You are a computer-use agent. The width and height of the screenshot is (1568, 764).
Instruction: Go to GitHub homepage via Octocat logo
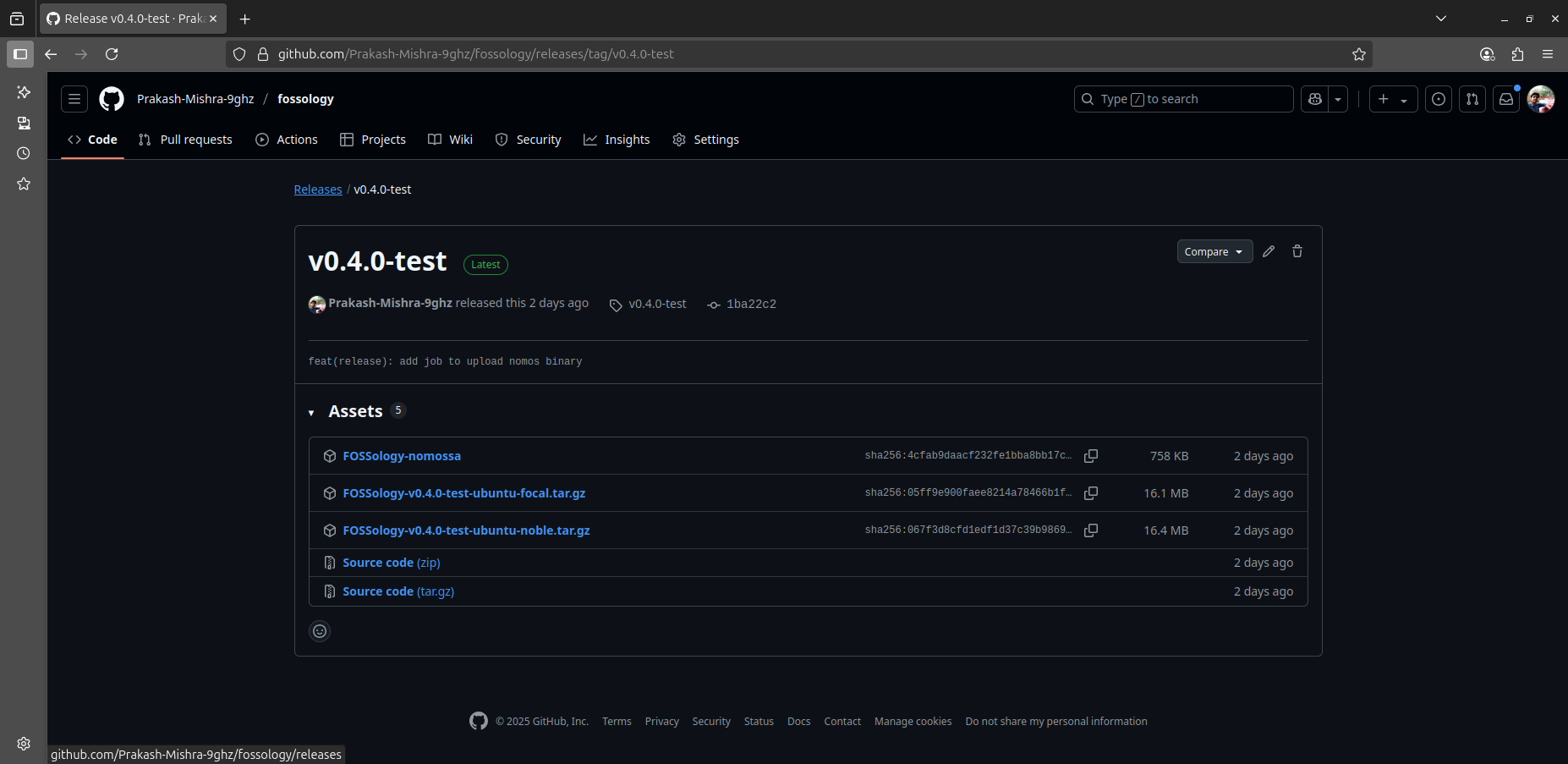point(112,99)
